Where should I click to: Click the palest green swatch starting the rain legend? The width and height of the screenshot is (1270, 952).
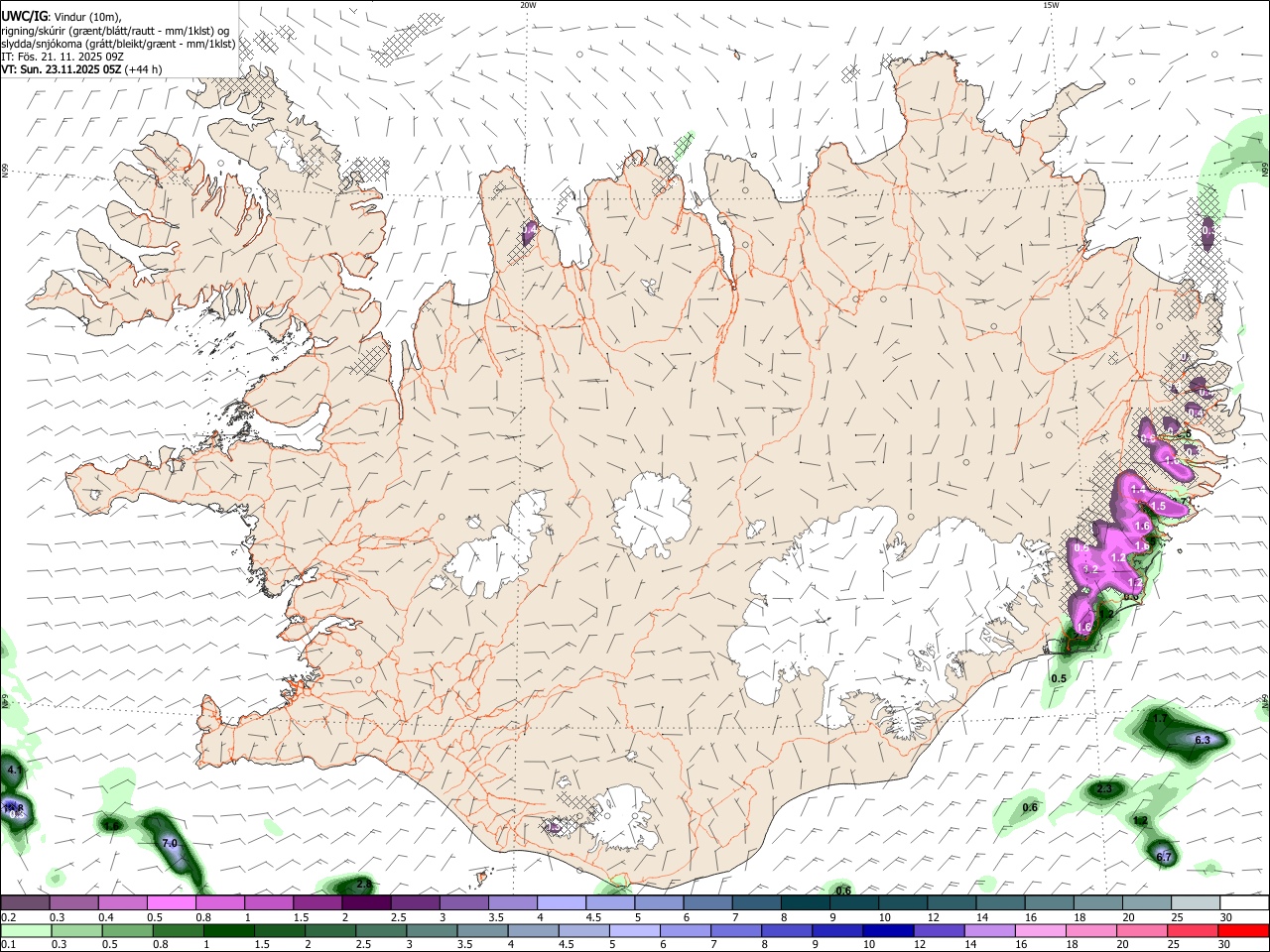(x=25, y=930)
